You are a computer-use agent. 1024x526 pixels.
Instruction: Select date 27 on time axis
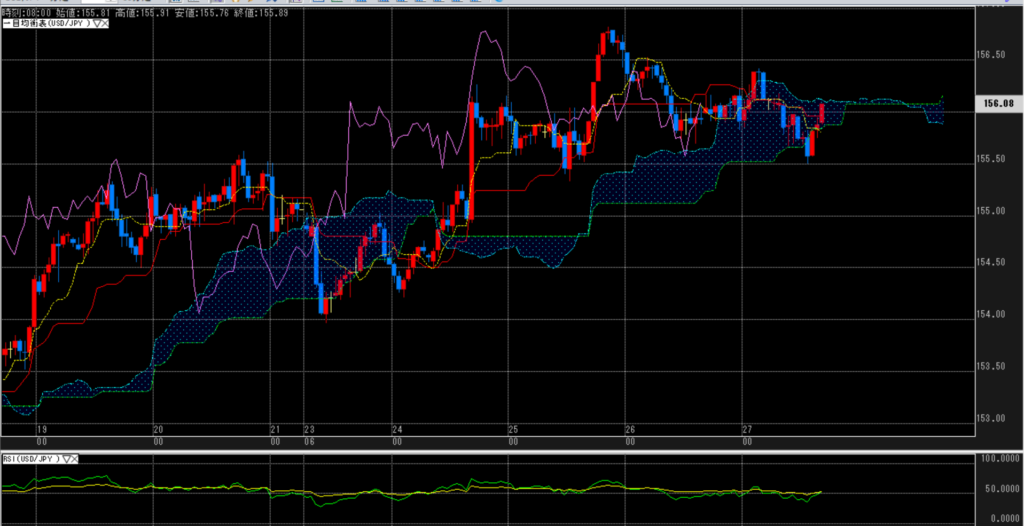click(746, 428)
